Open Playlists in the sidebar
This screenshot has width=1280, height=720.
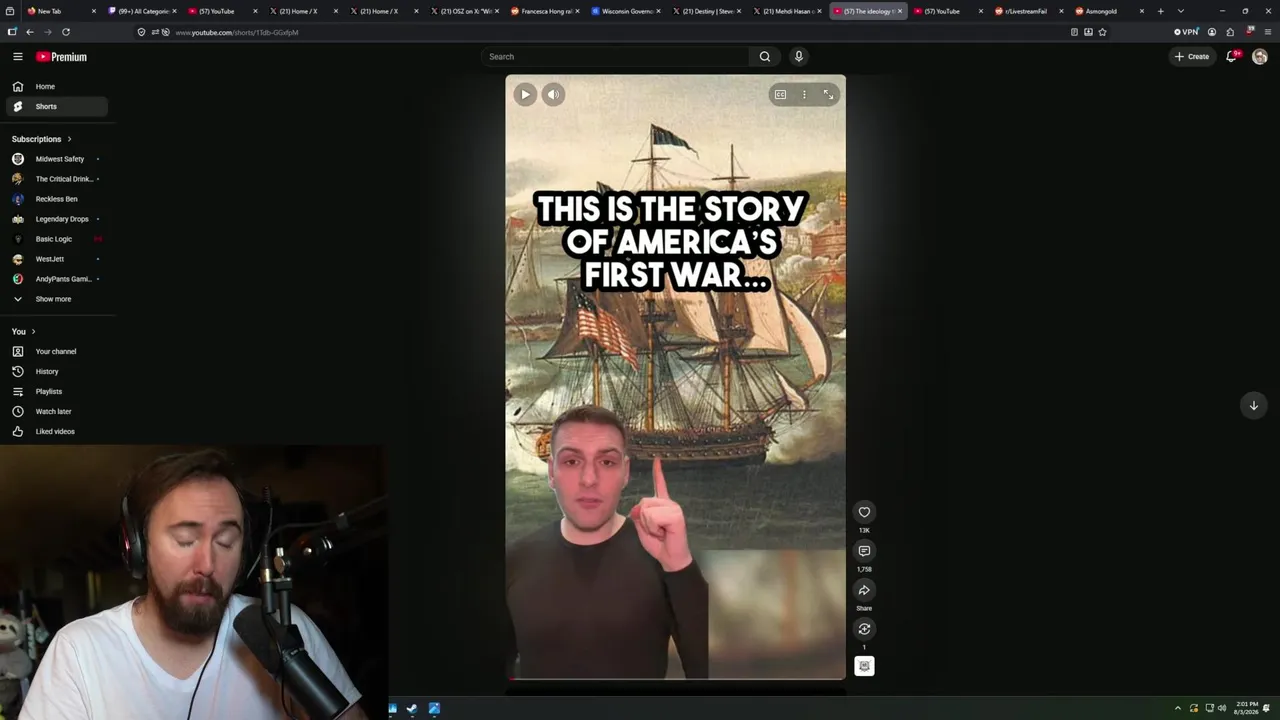(56, 392)
